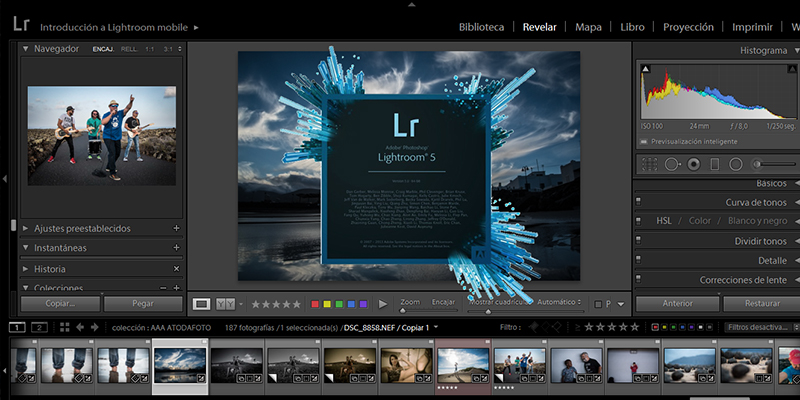
Task: Toggle the Dividir tonos panel switch
Action: 638,241
